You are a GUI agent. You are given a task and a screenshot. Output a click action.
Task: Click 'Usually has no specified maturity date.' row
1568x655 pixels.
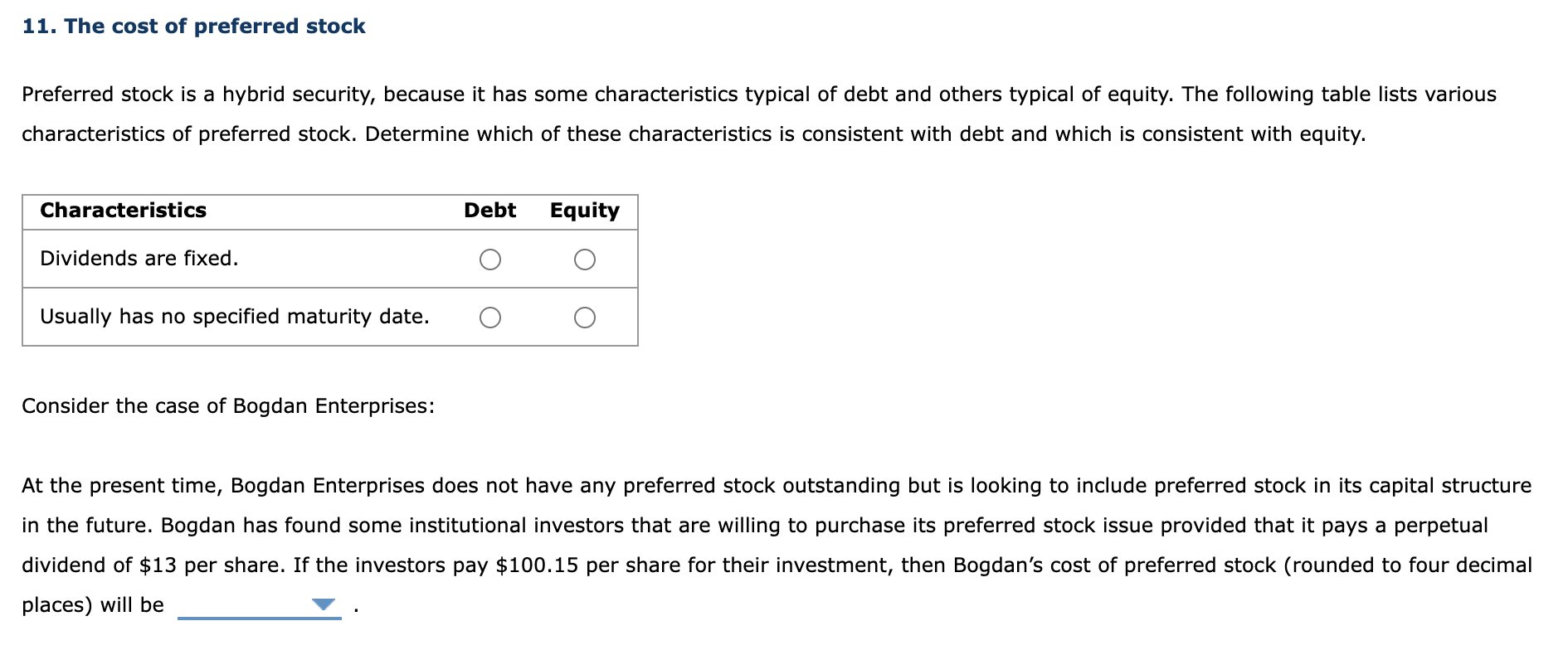coord(234,317)
